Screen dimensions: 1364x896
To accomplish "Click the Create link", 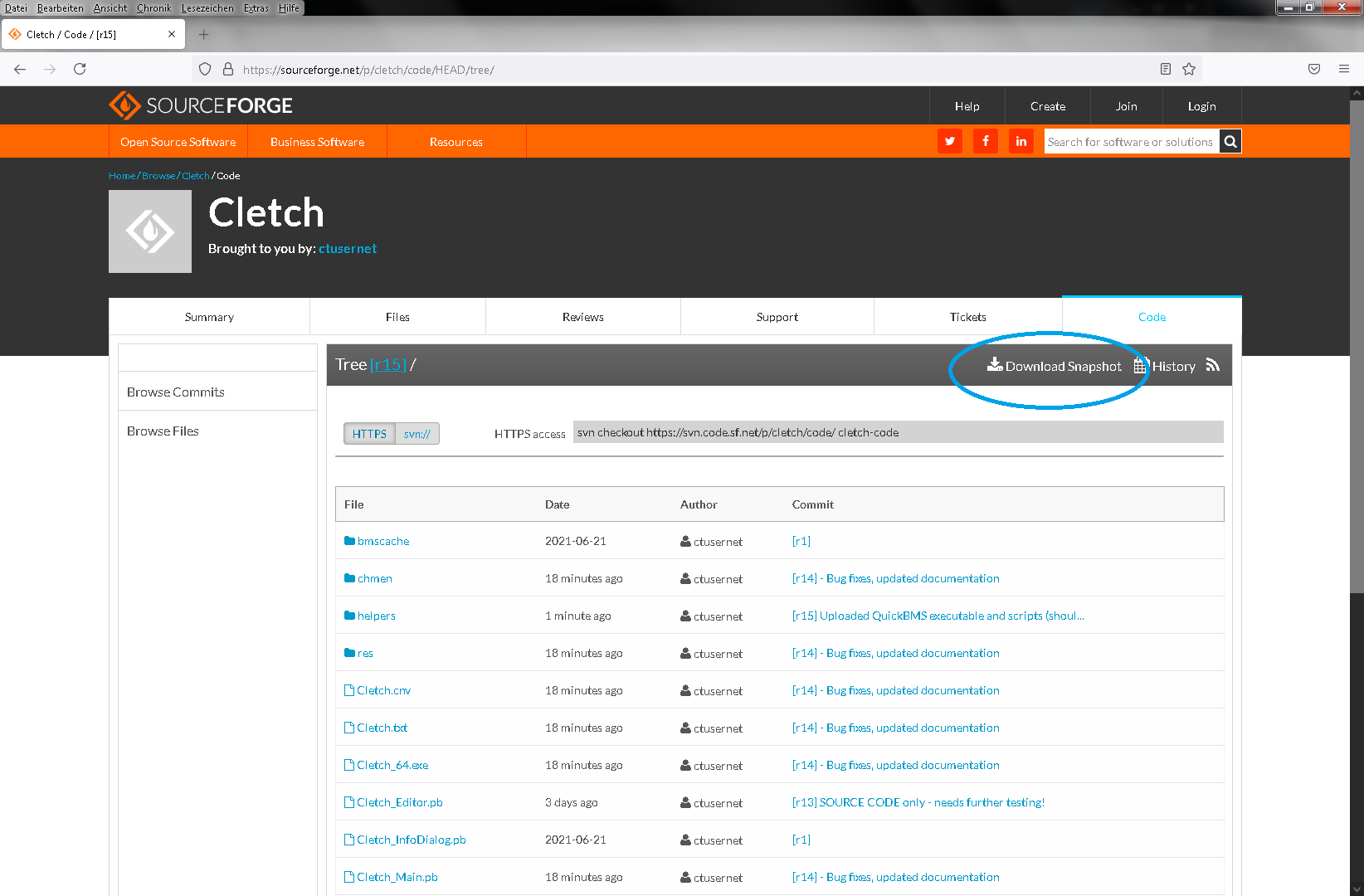I will (x=1048, y=106).
